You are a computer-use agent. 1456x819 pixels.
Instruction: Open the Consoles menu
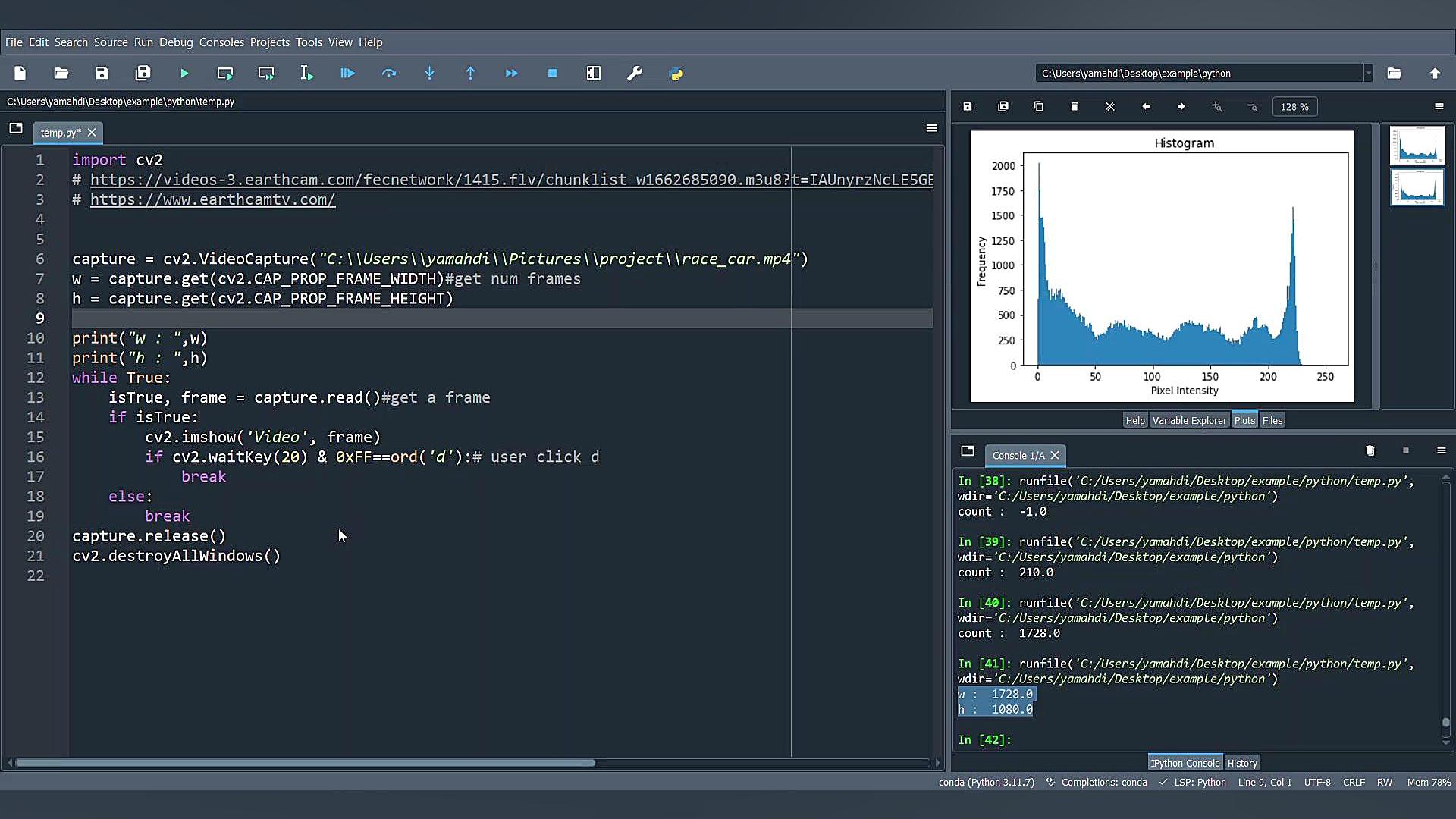coord(221,42)
